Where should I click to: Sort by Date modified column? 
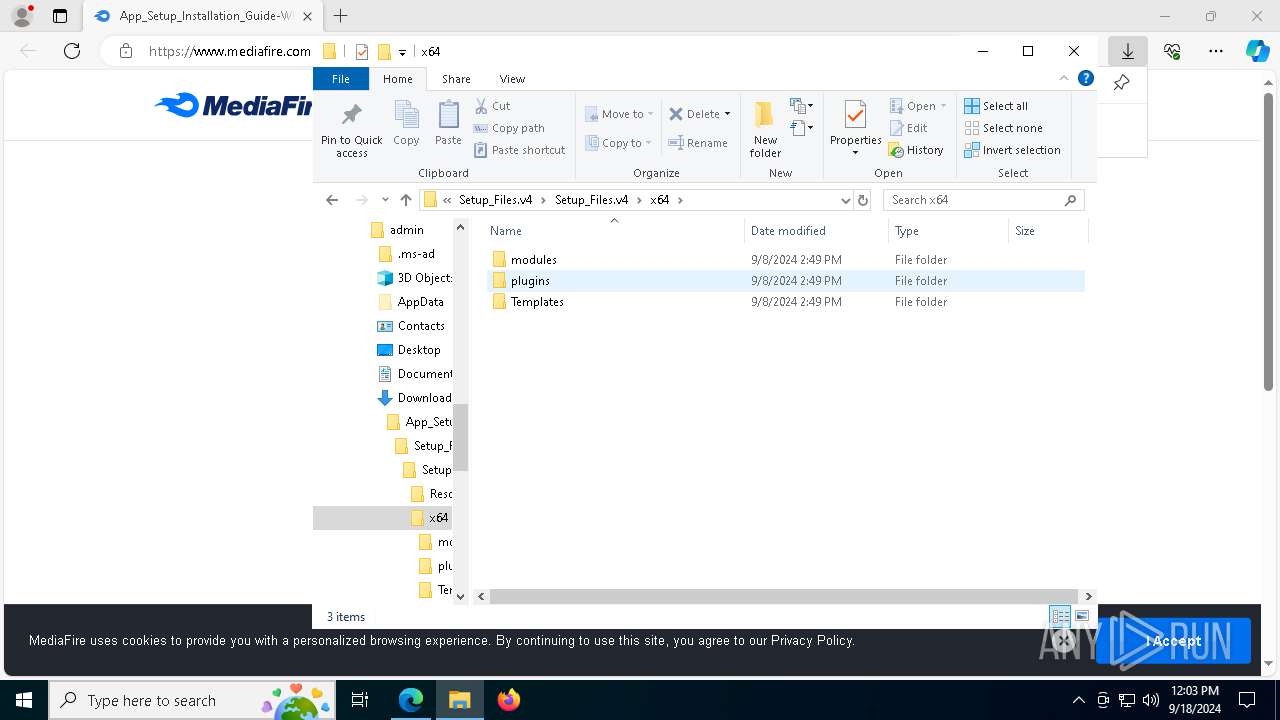pyautogui.click(x=816, y=231)
